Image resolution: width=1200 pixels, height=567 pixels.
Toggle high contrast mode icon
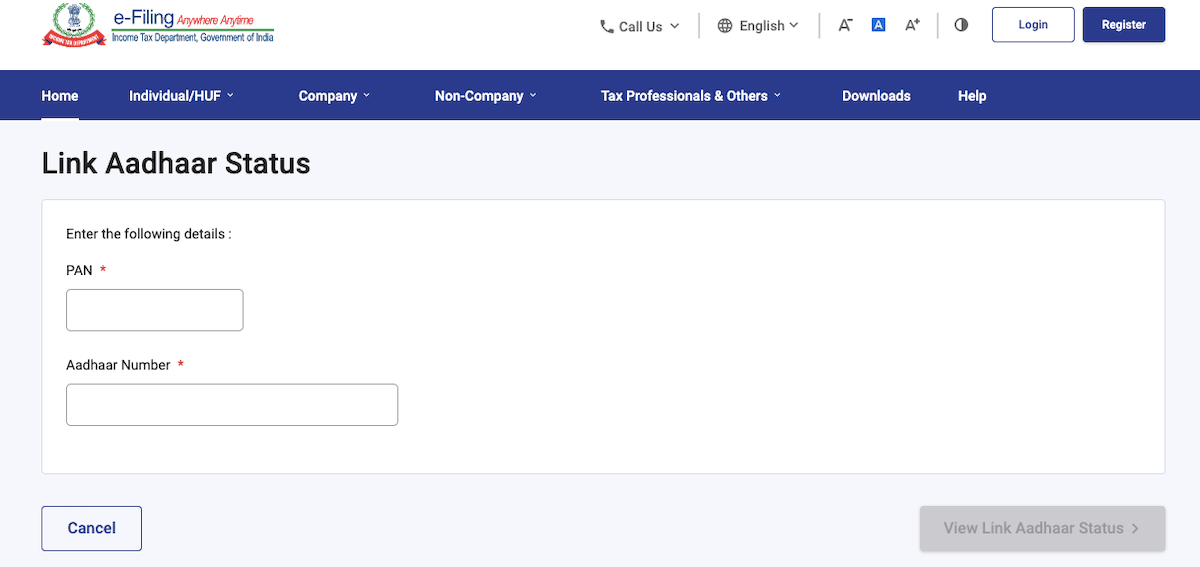click(x=961, y=26)
